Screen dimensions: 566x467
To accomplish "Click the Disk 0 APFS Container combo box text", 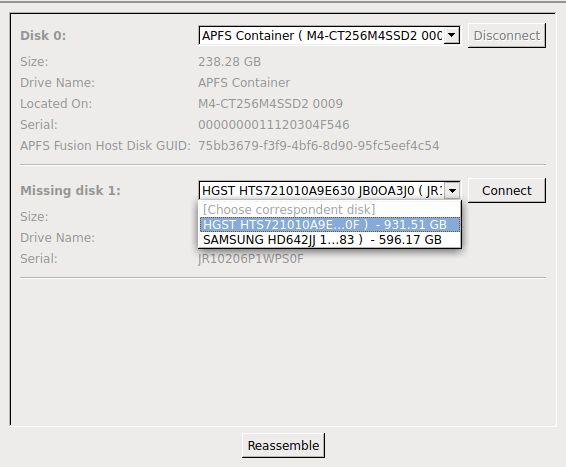I will 322,35.
